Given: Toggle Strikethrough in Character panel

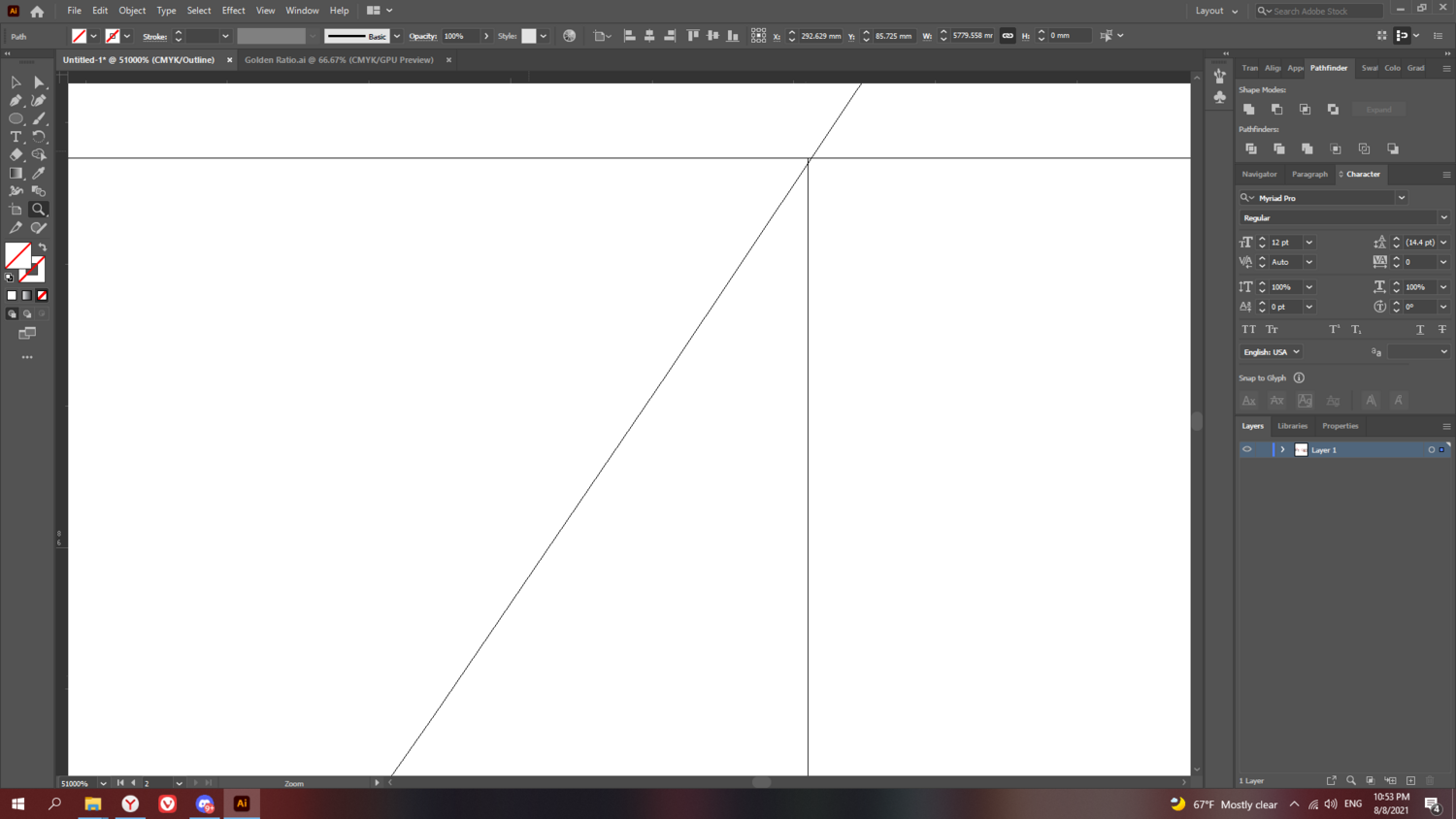Looking at the screenshot, I should click(1442, 330).
